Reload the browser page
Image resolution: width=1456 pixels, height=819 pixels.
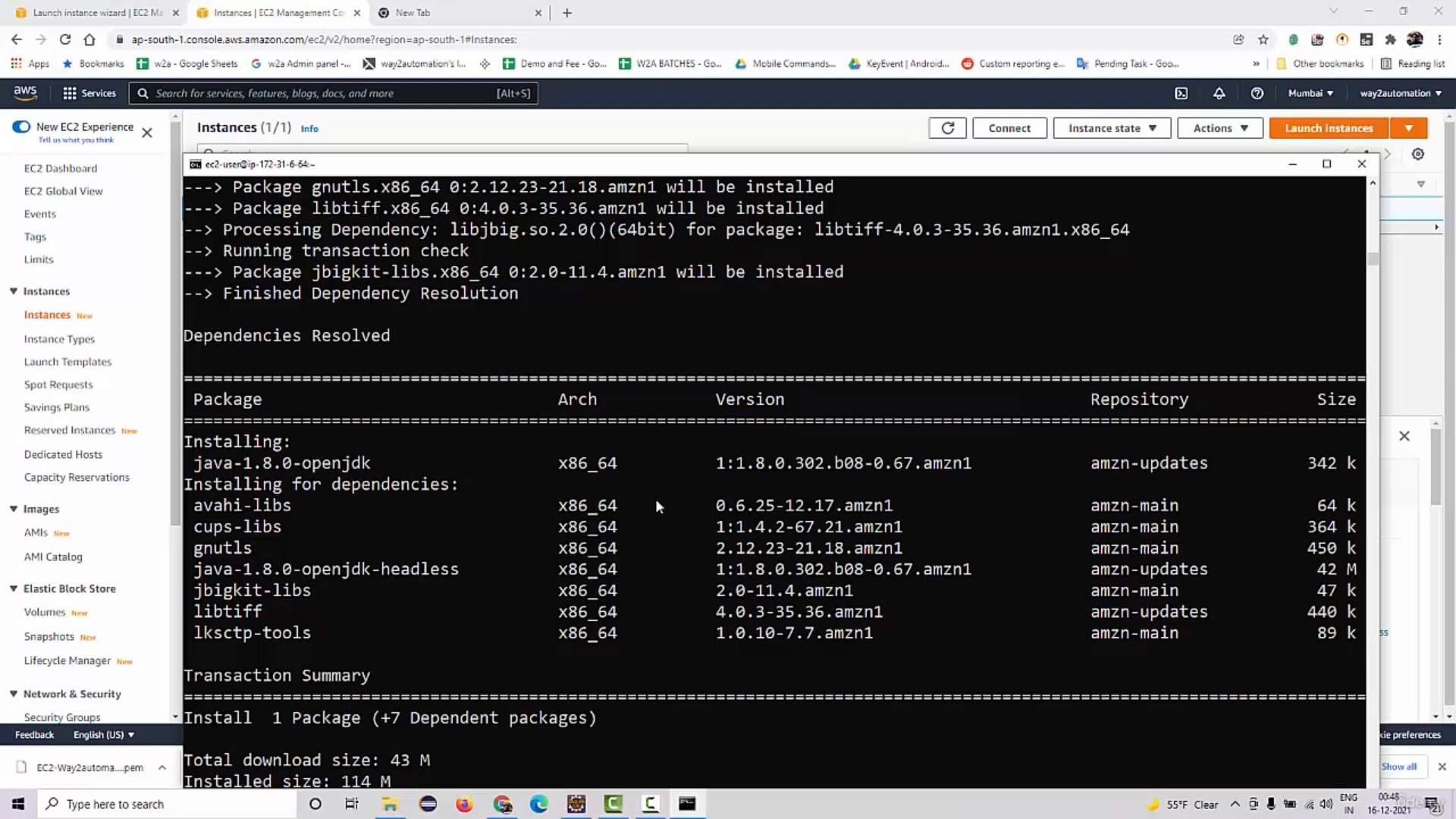pyautogui.click(x=65, y=39)
